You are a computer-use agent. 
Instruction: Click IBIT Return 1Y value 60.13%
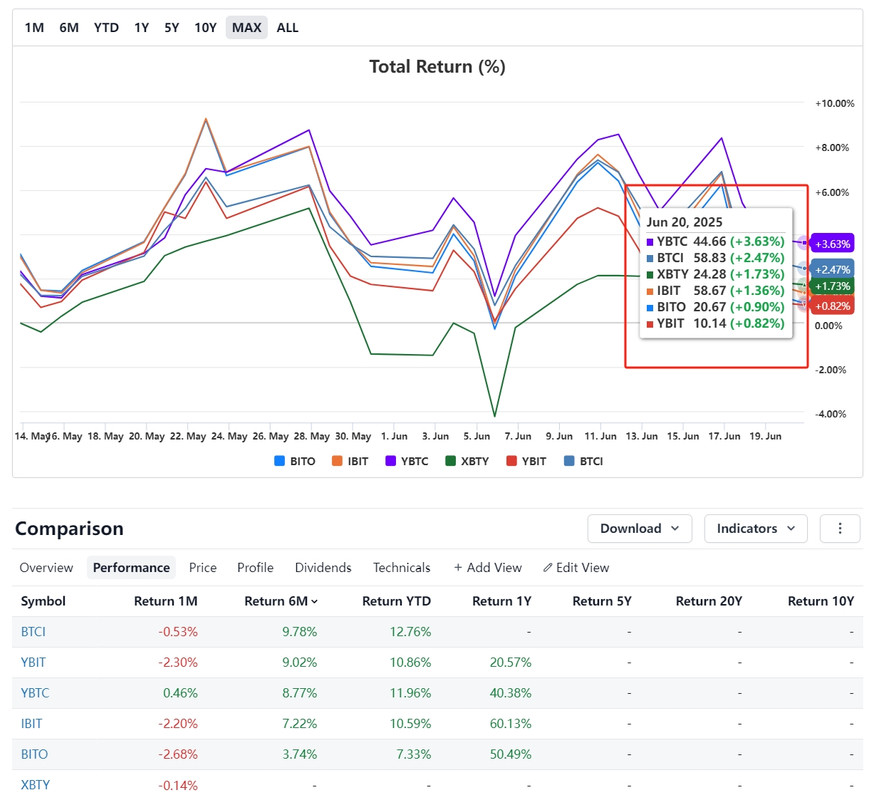click(510, 723)
